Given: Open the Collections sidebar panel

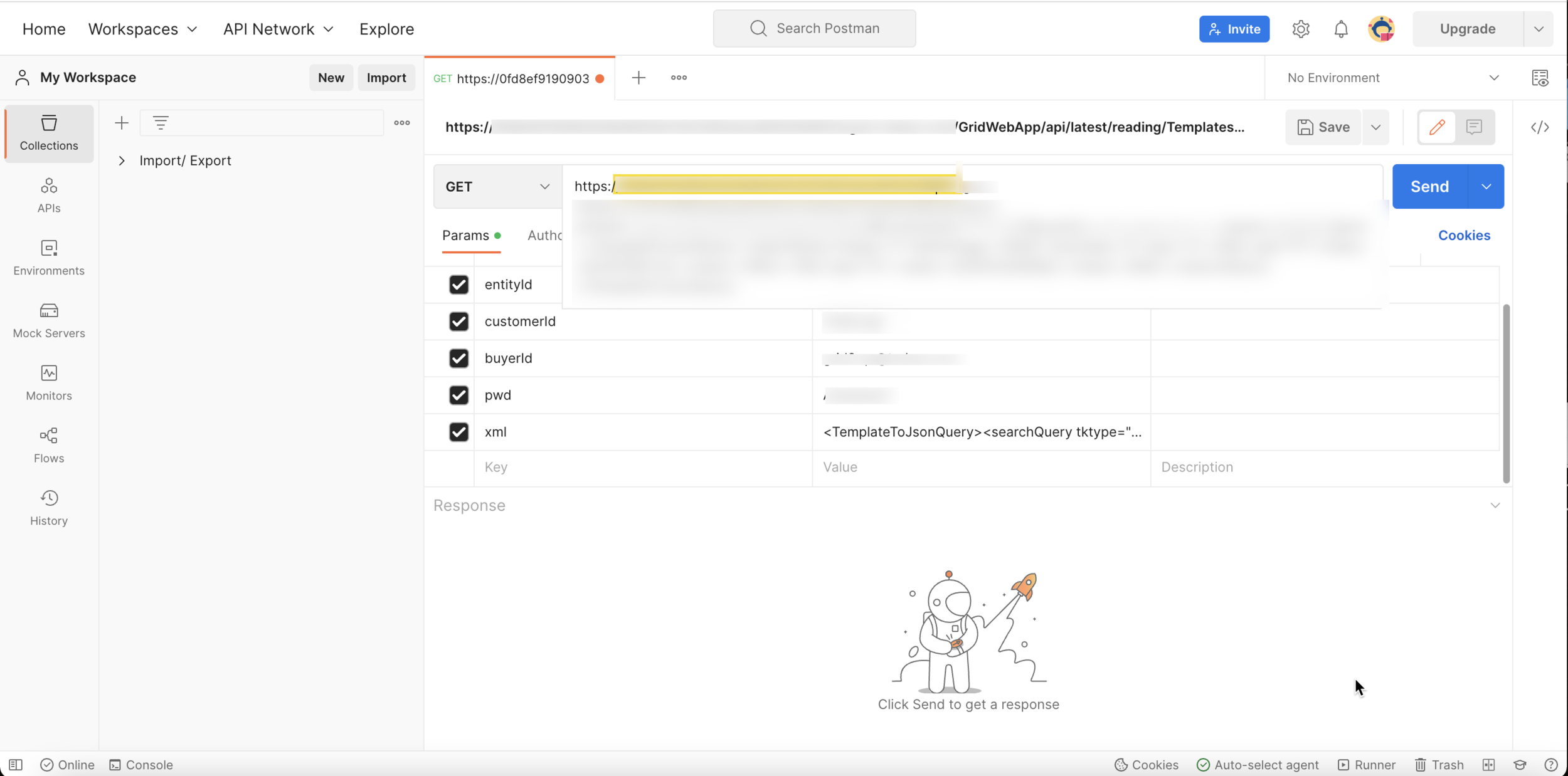Looking at the screenshot, I should (49, 133).
